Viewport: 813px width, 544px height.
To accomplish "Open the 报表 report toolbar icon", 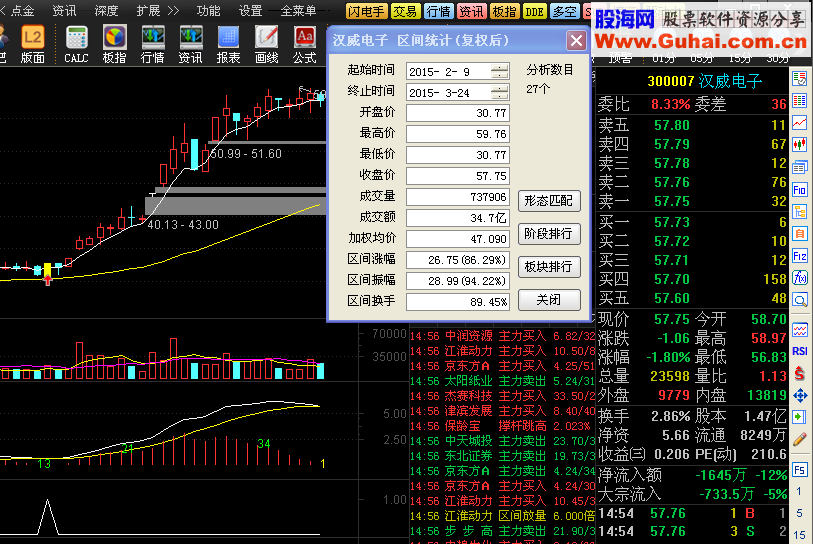I will coord(229,45).
